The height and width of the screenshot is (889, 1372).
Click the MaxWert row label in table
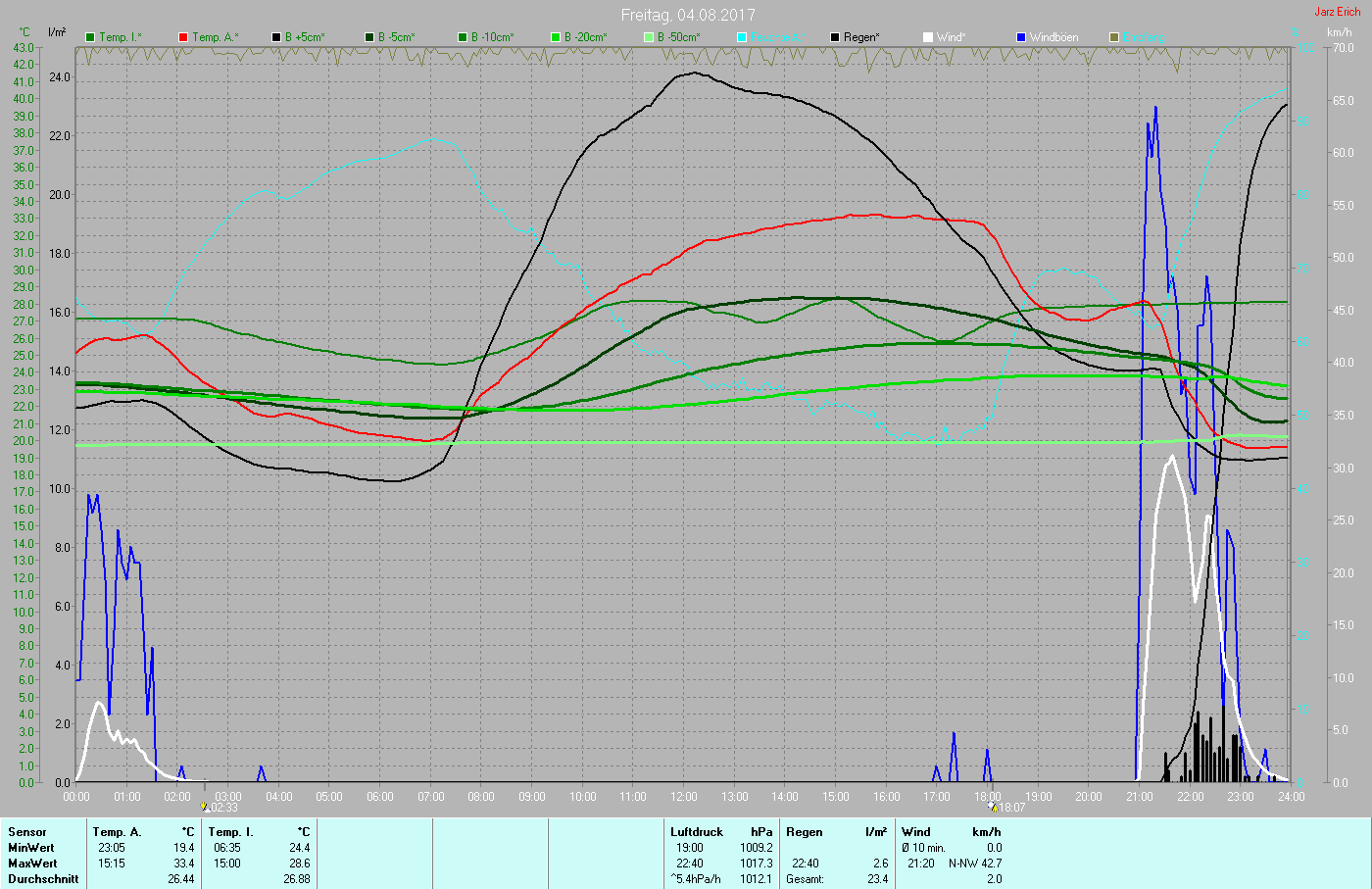(x=31, y=864)
